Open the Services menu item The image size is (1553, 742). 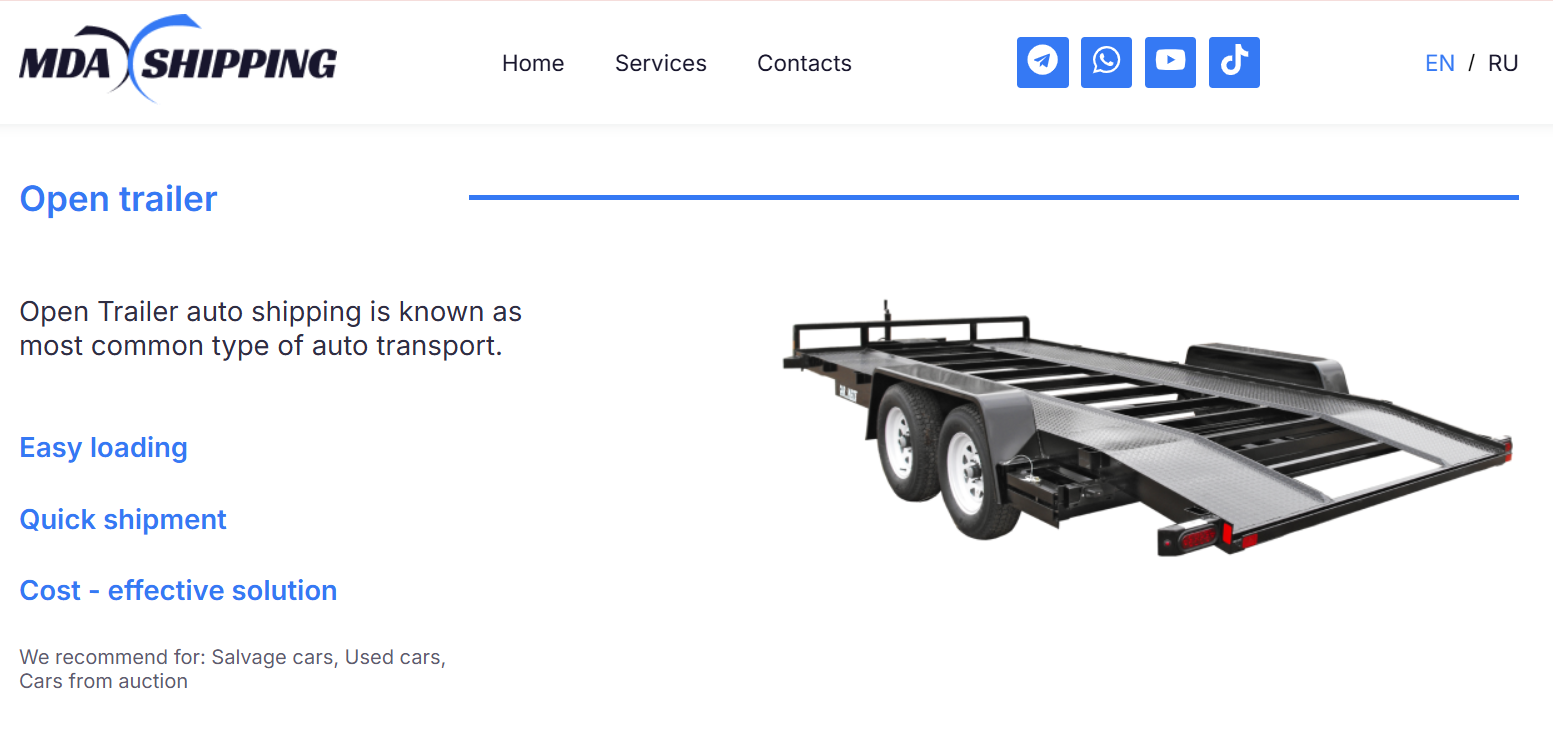pyautogui.click(x=661, y=63)
